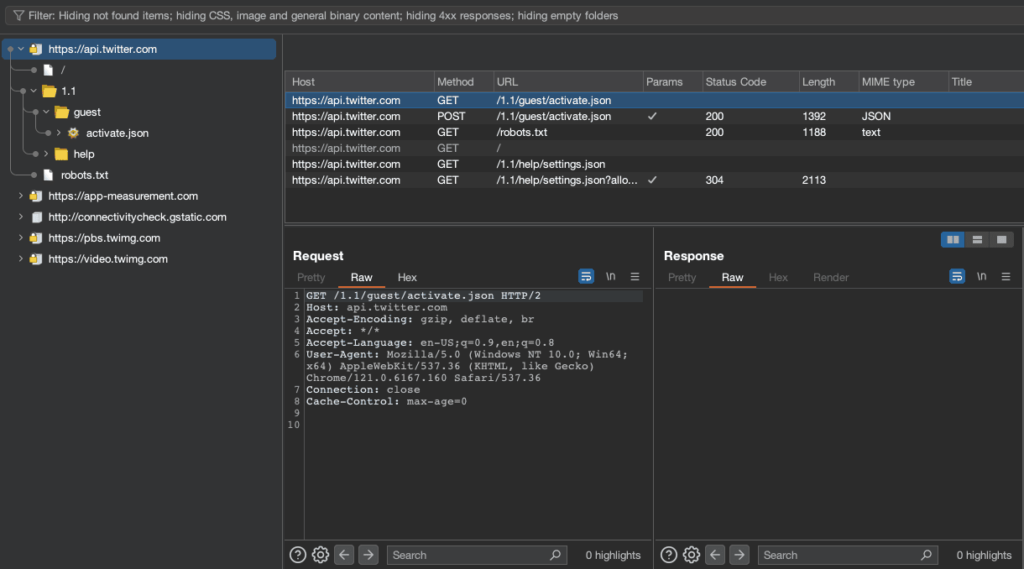Switch Response view to Pretty tab
Screen dimensions: 1024x569
[x=682, y=277]
